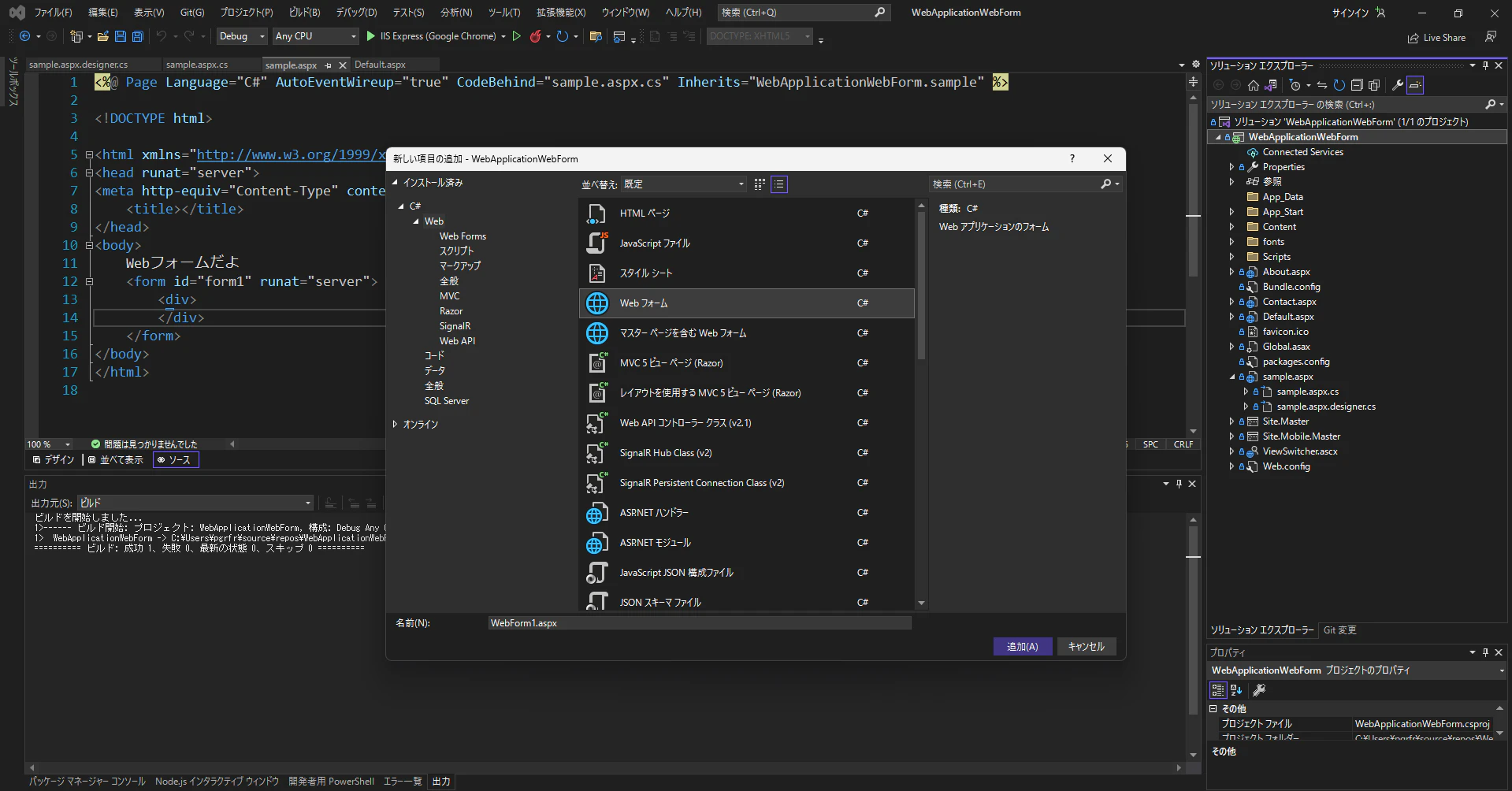
Task: Open the 出力元 output source dropdown
Action: tap(195, 503)
